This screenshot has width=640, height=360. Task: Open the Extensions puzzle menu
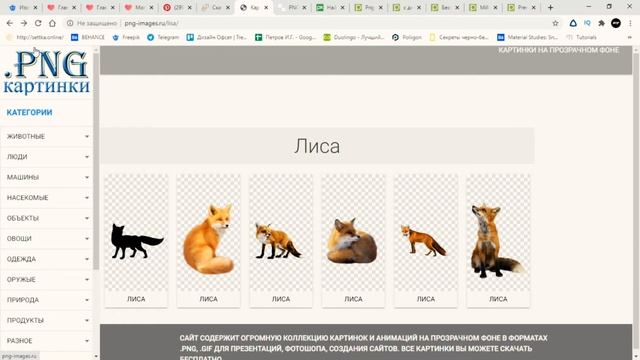point(601,23)
